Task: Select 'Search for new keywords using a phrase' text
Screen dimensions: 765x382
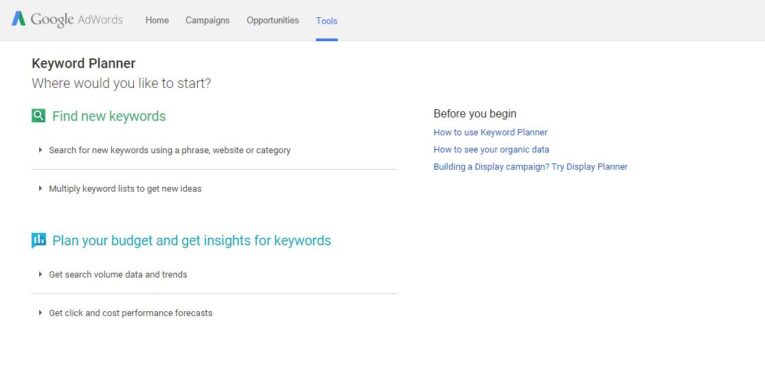Action: 169,150
